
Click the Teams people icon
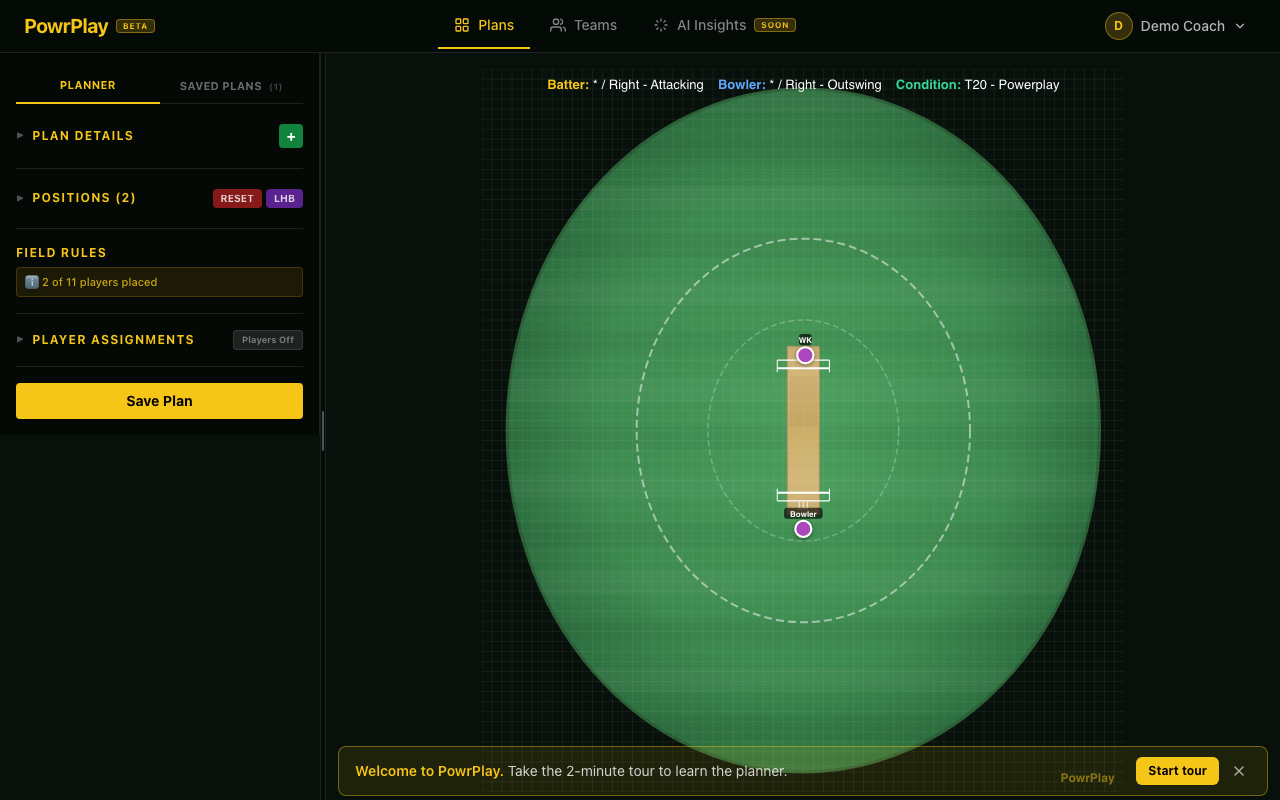558,25
